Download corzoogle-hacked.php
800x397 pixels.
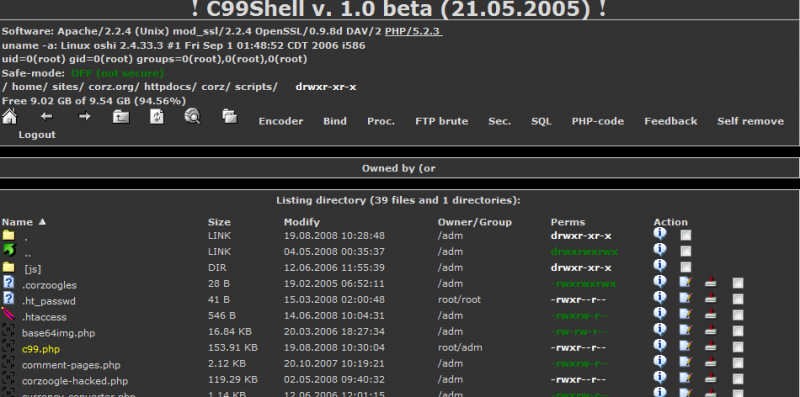tap(711, 379)
